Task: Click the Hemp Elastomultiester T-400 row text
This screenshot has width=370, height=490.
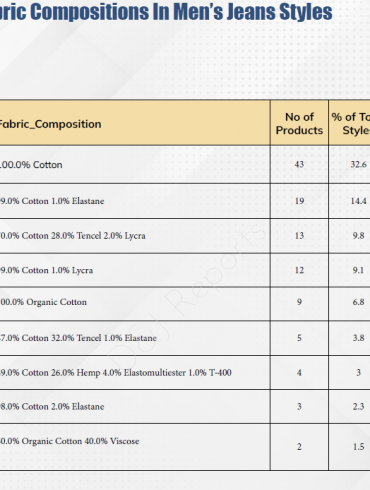Action: tap(116, 372)
